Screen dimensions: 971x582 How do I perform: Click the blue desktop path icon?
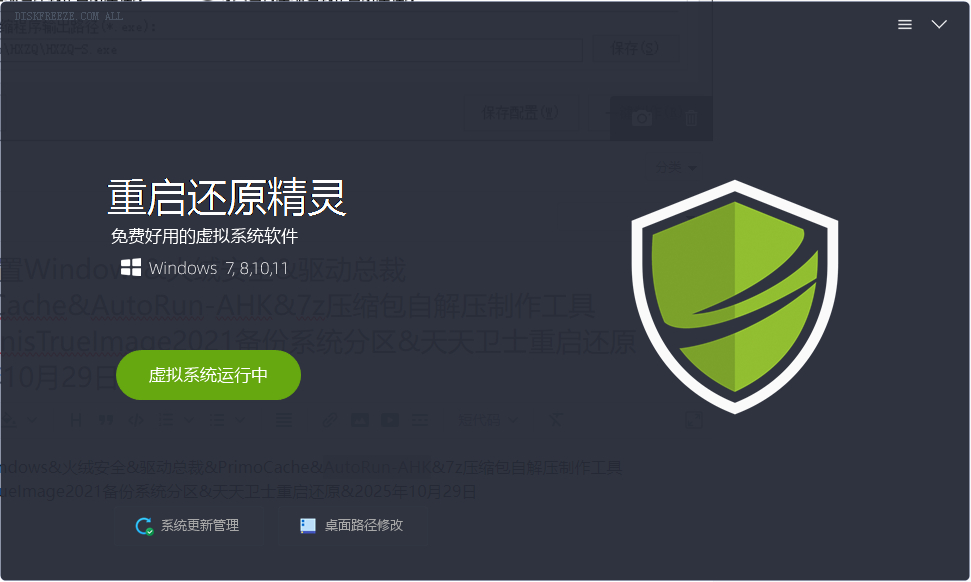[x=308, y=526]
